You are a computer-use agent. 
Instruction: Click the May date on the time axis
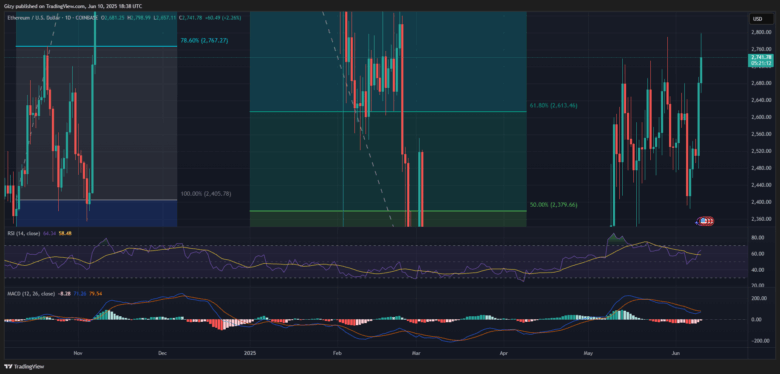(x=589, y=353)
